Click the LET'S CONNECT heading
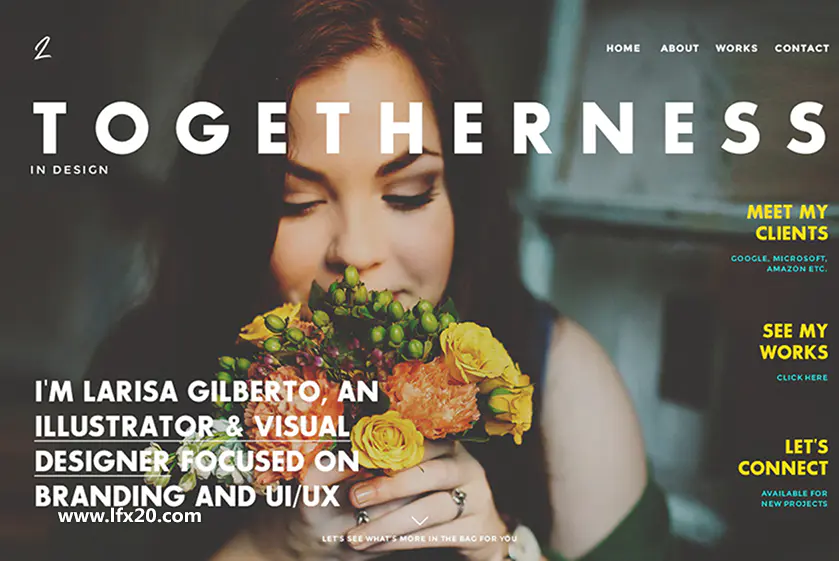The width and height of the screenshot is (839, 561). click(783, 457)
